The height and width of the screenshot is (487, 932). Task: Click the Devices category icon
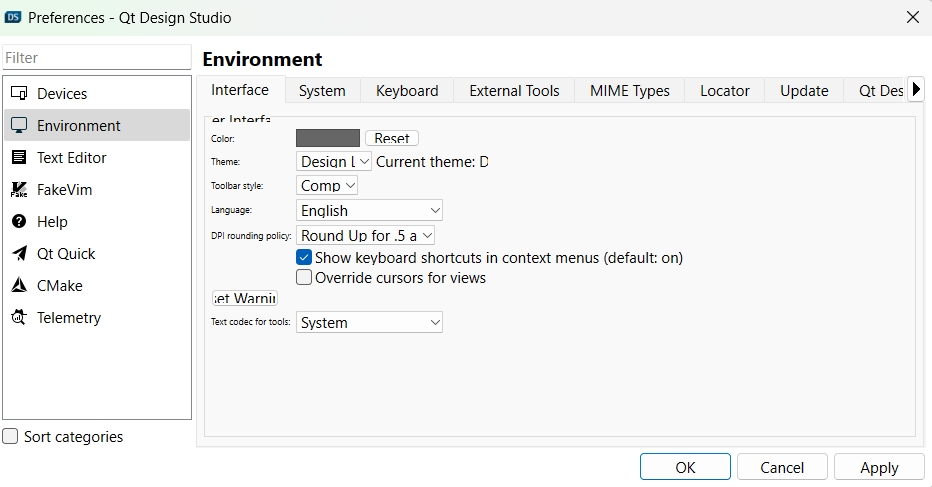19,93
